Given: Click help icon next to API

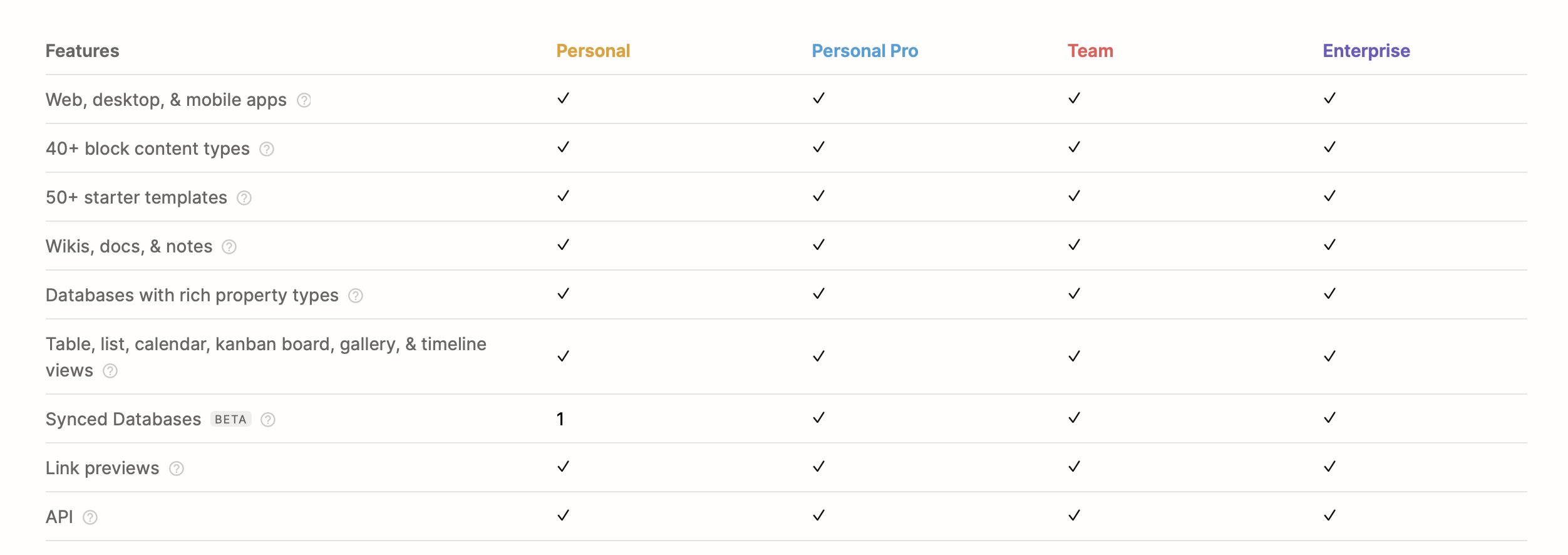Looking at the screenshot, I should coord(90,517).
